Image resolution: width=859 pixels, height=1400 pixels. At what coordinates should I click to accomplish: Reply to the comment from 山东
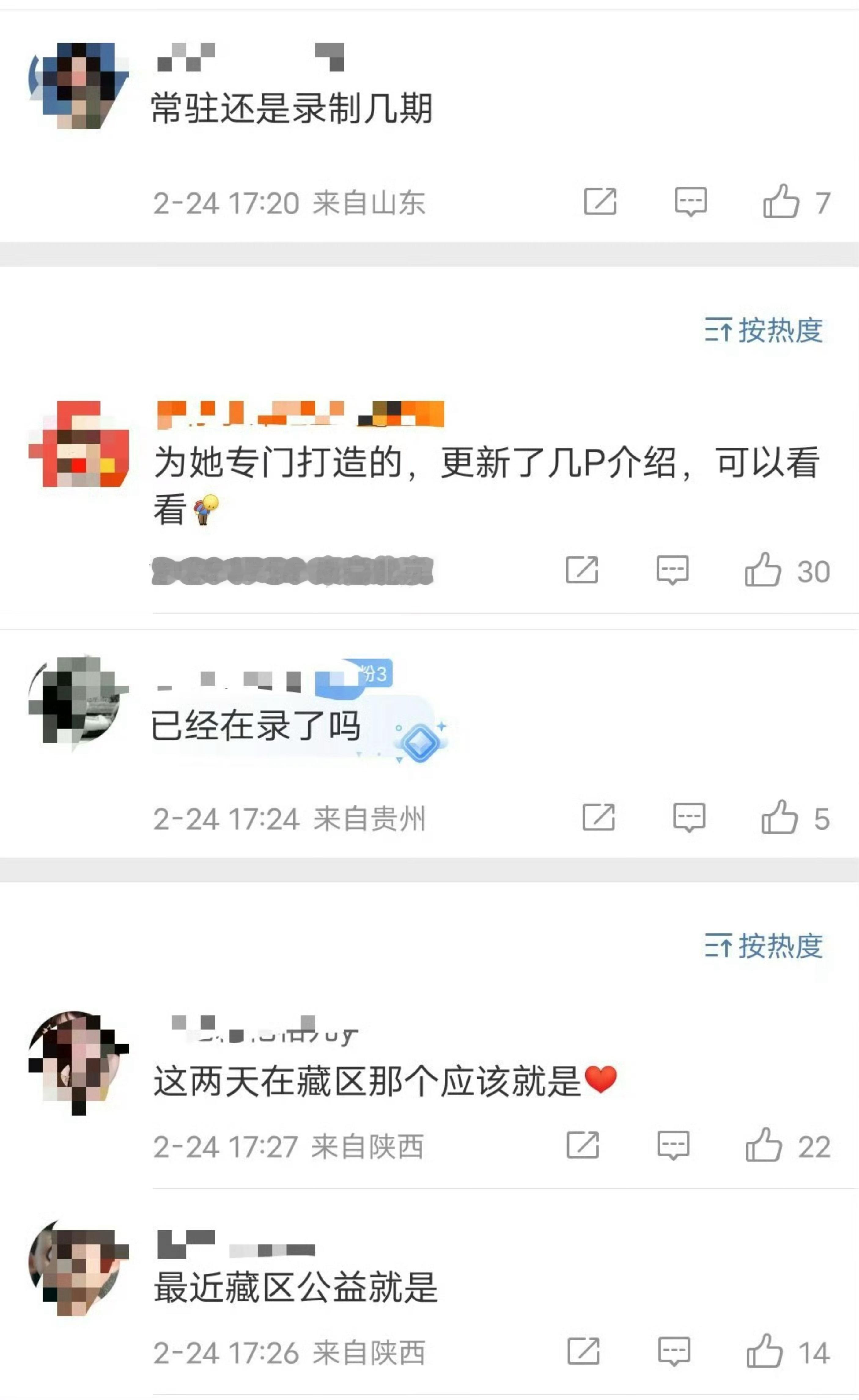pos(691,202)
